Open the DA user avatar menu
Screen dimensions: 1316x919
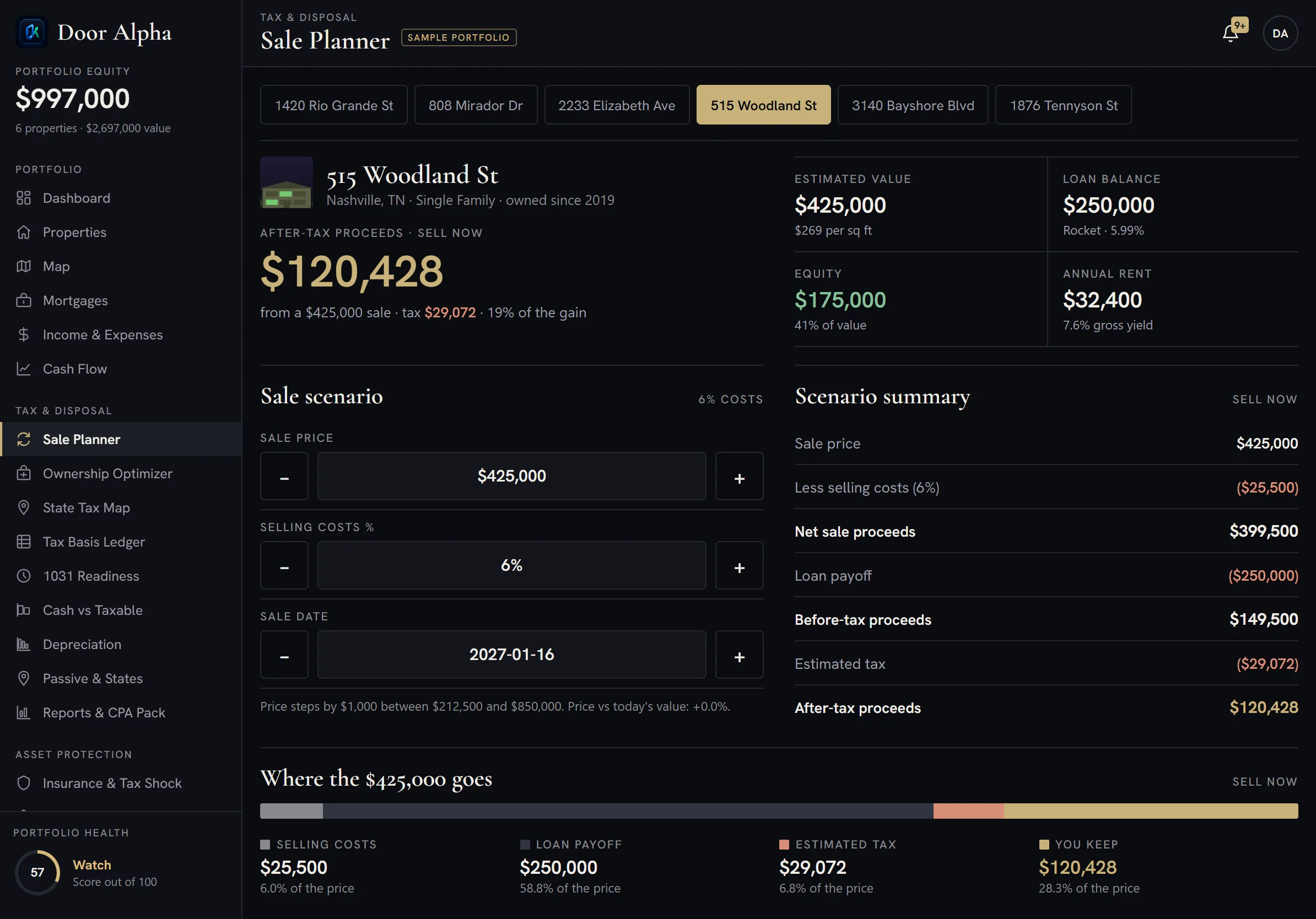1280,33
